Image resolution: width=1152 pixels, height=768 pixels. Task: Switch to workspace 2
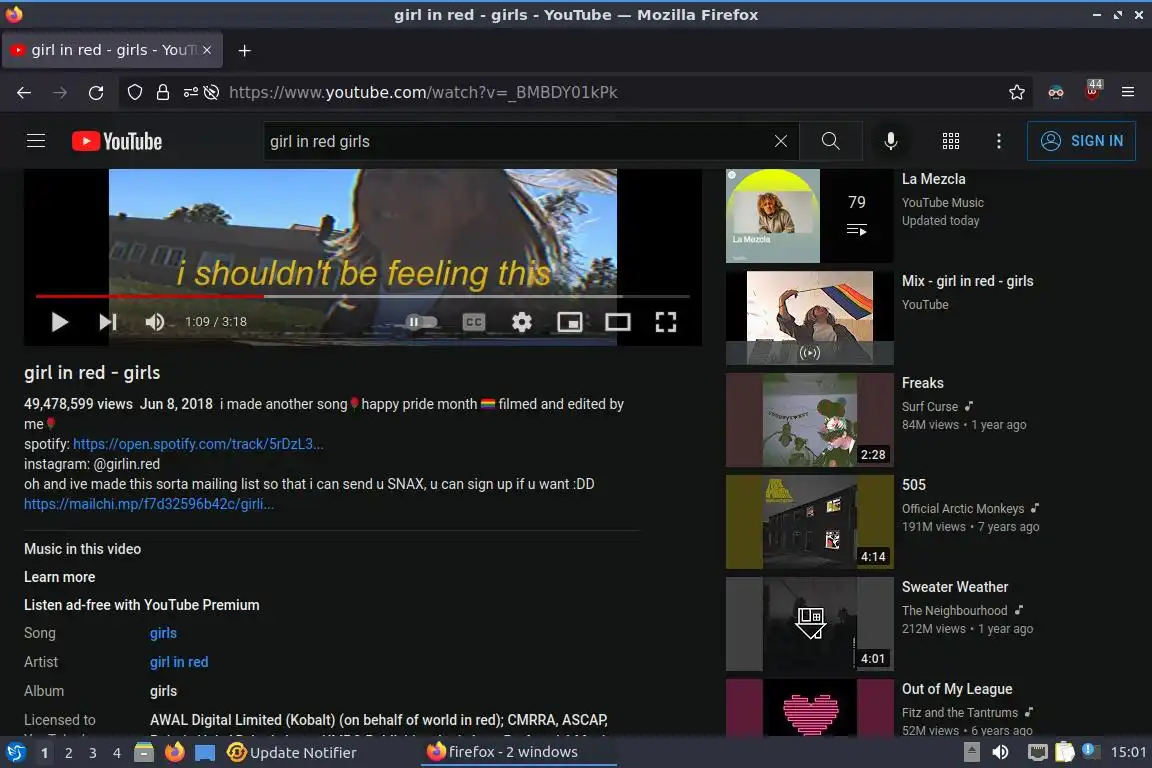(68, 753)
